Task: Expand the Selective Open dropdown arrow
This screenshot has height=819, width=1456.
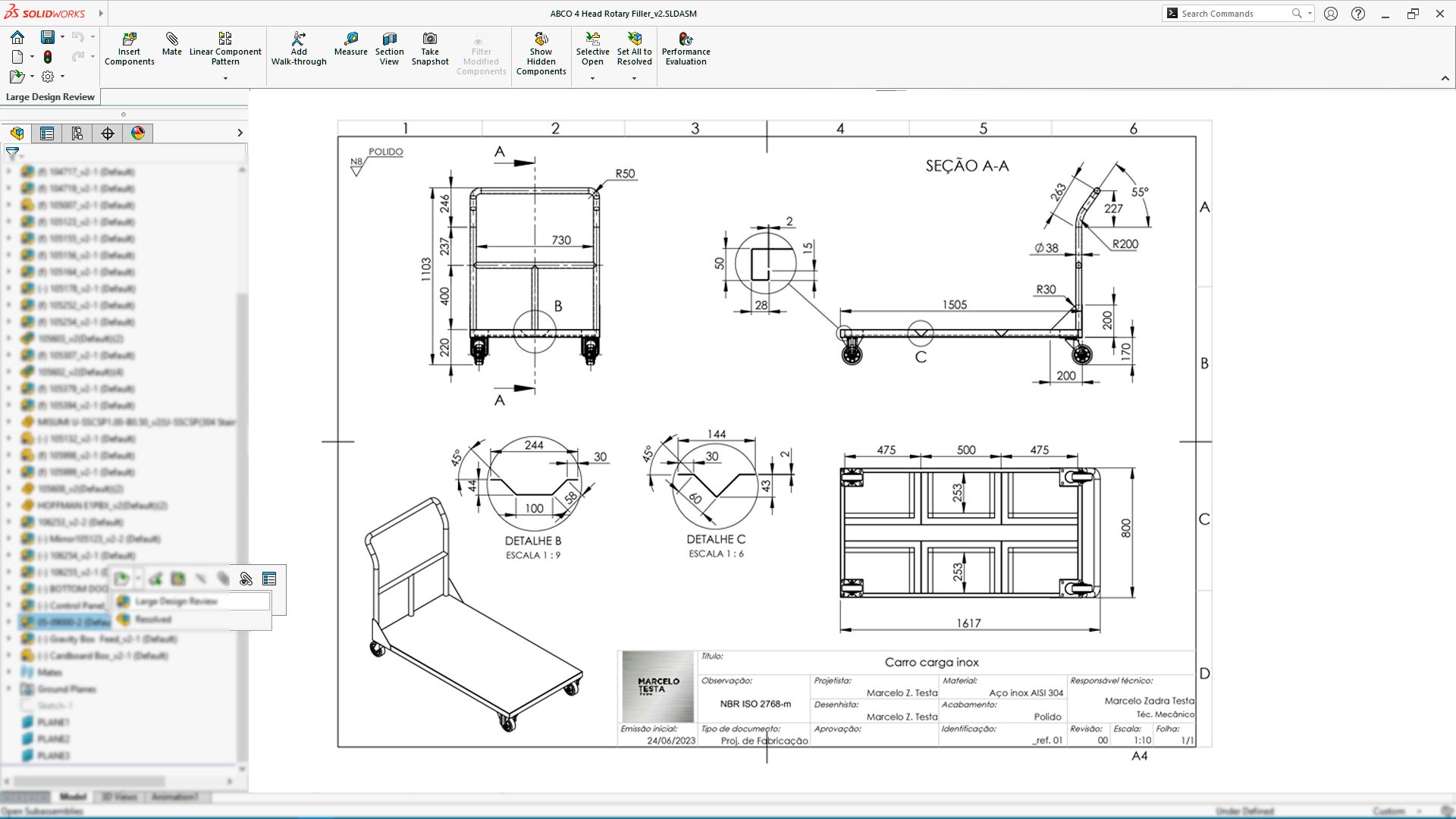Action: point(592,78)
